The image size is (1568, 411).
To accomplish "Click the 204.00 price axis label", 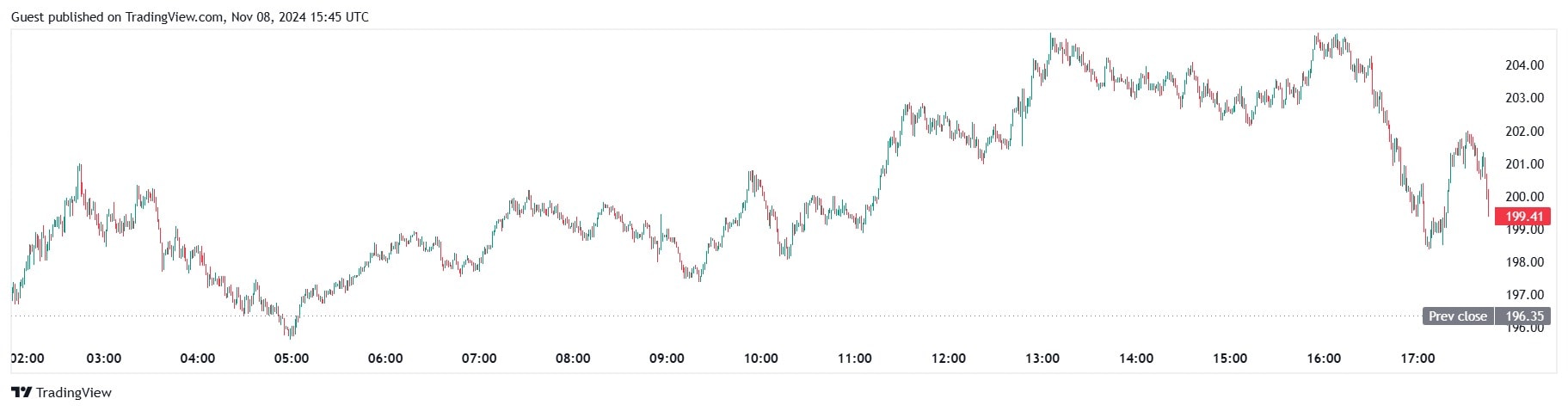I will 1524,65.
